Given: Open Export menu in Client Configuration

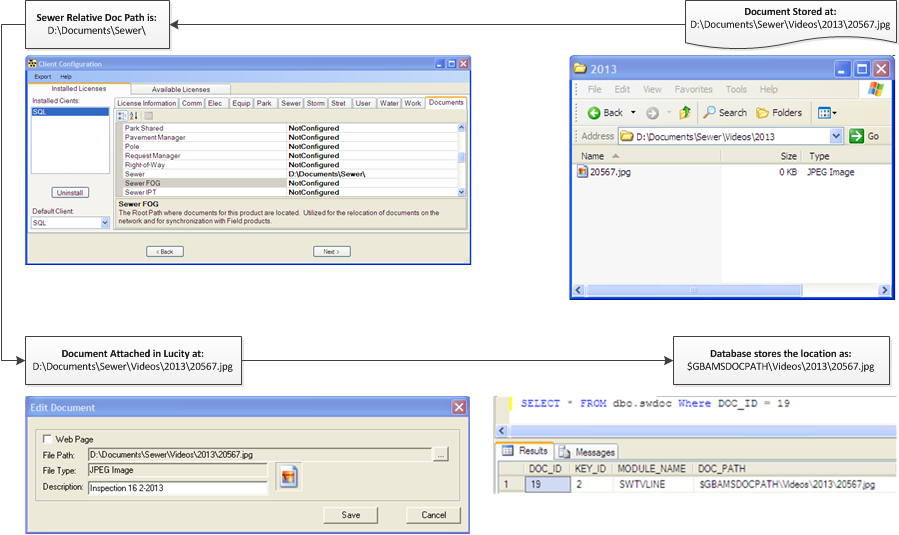Looking at the screenshot, I should 42,76.
